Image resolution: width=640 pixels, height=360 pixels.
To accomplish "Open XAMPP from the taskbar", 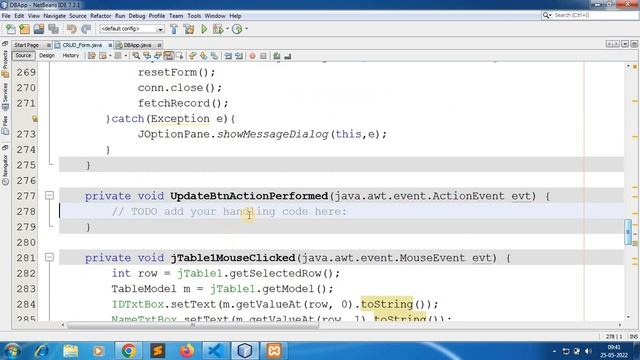I will (274, 351).
